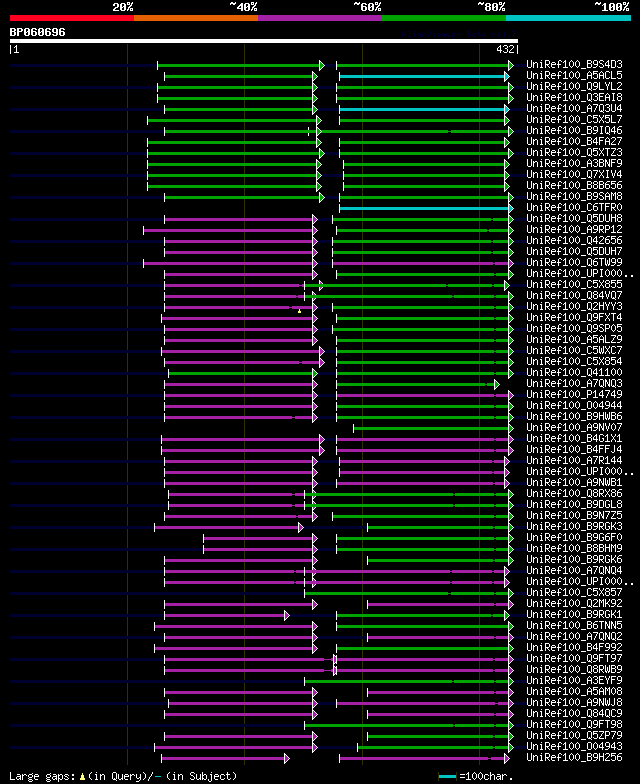640x784 pixels.
Task: Select UniRef100_B4FA27 label
Action: [574, 142]
